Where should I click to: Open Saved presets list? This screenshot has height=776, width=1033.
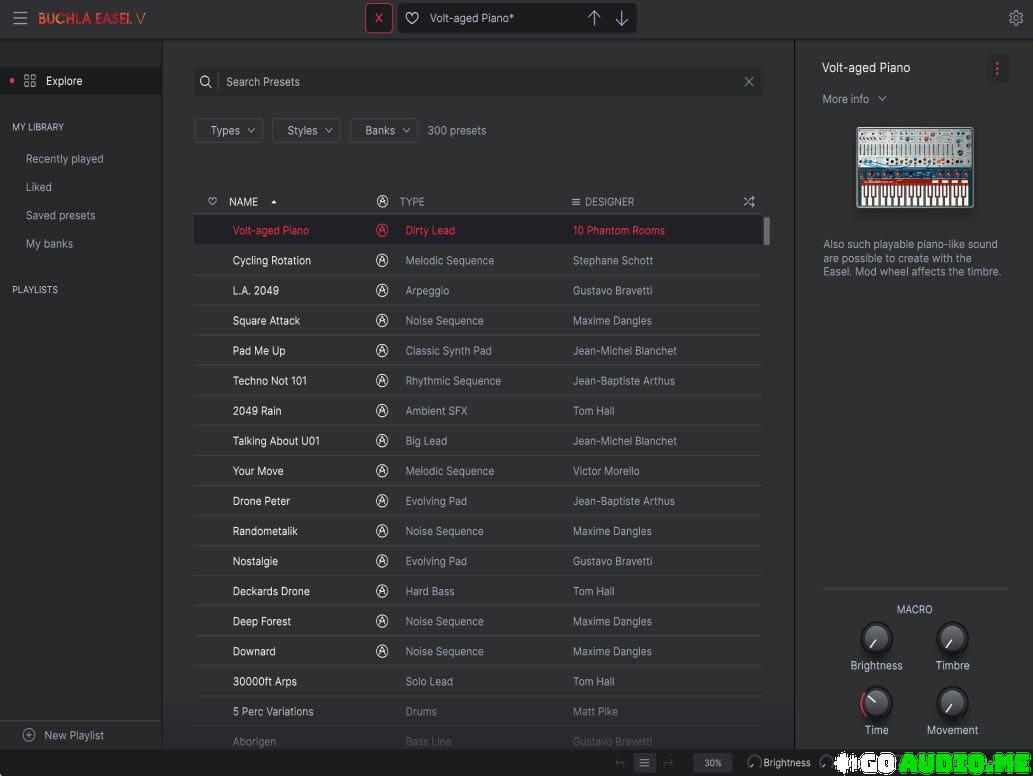[61, 215]
